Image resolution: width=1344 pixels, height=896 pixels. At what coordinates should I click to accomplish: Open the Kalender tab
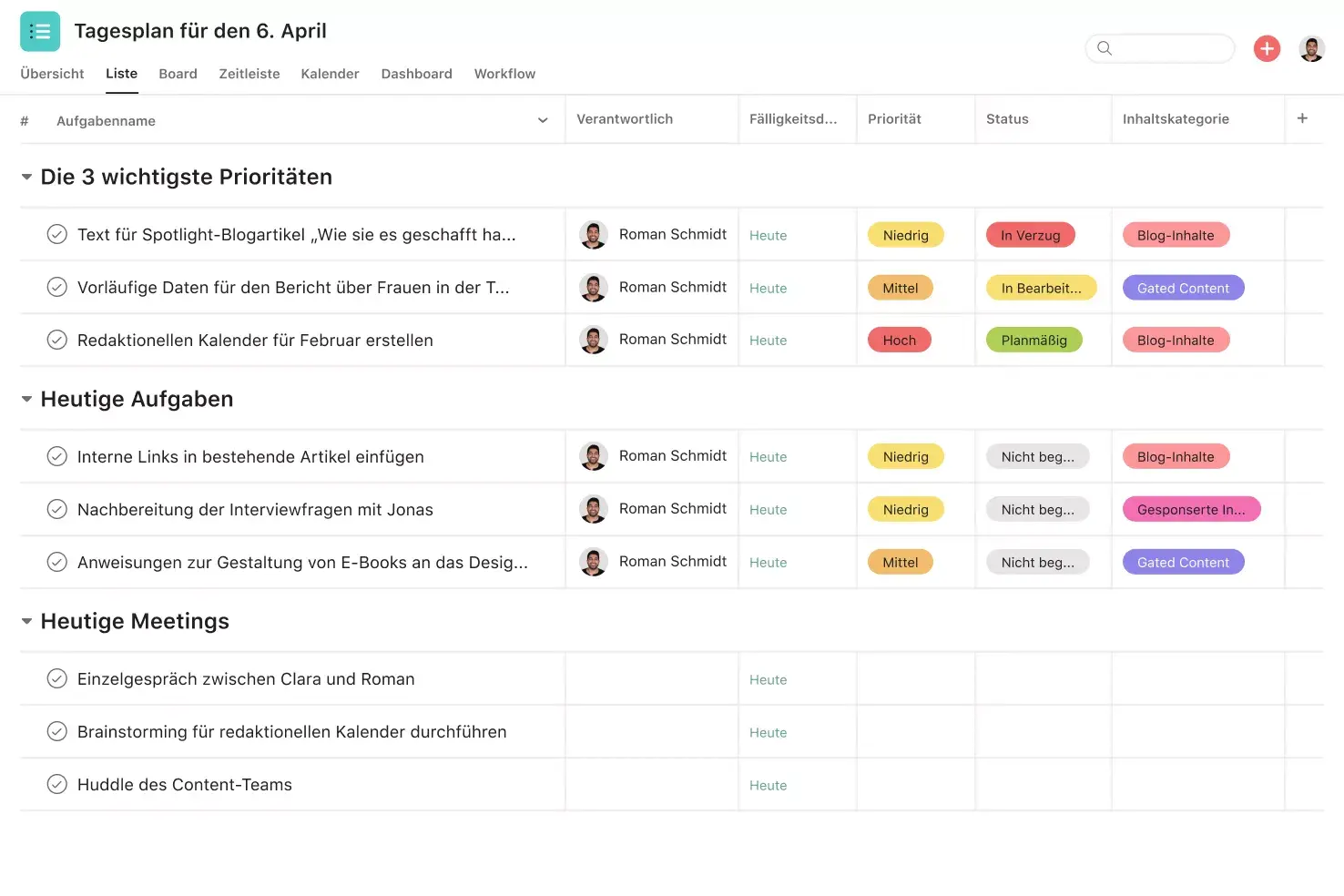[x=330, y=74]
